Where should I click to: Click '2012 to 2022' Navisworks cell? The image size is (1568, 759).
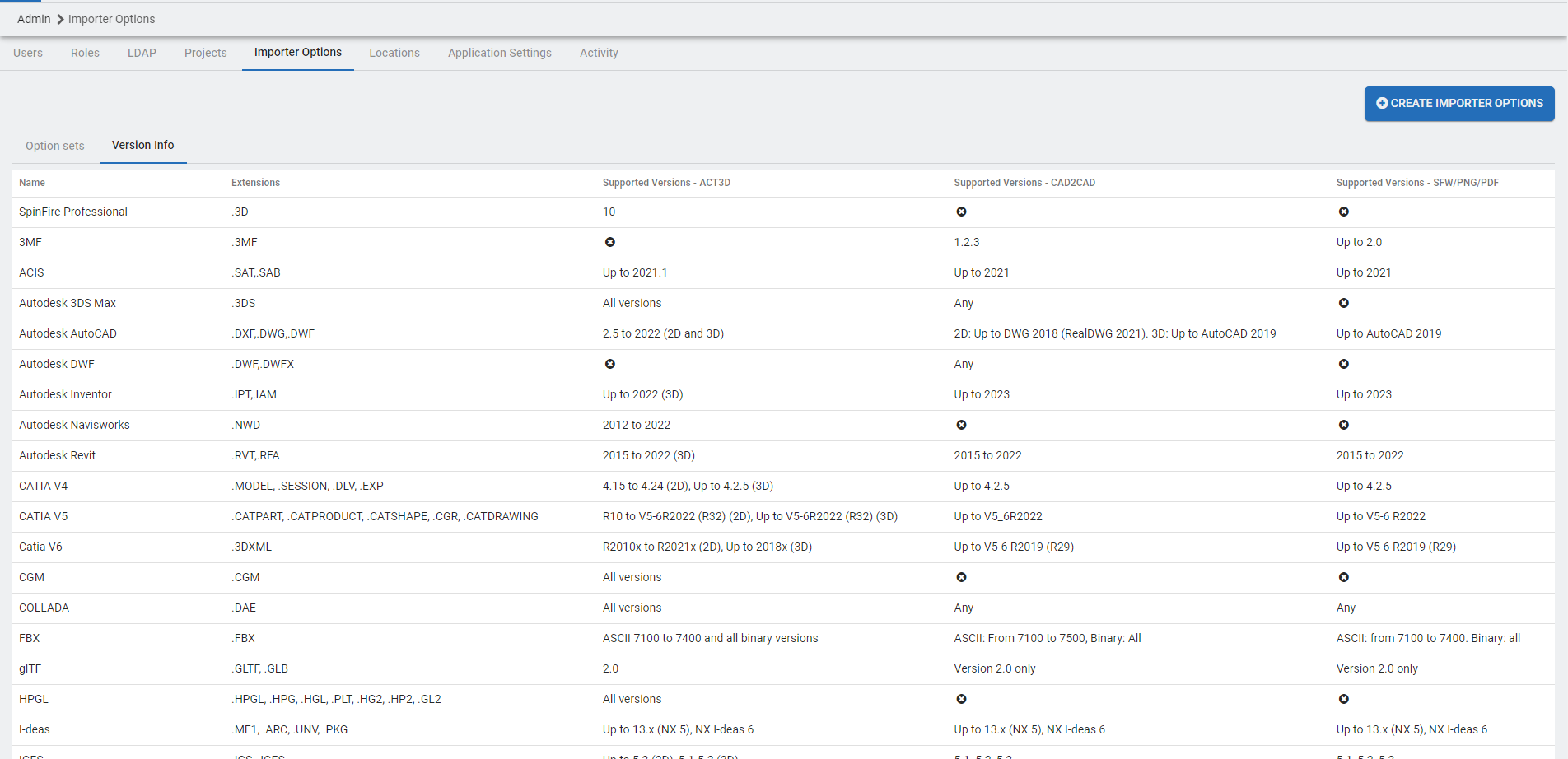tap(637, 425)
